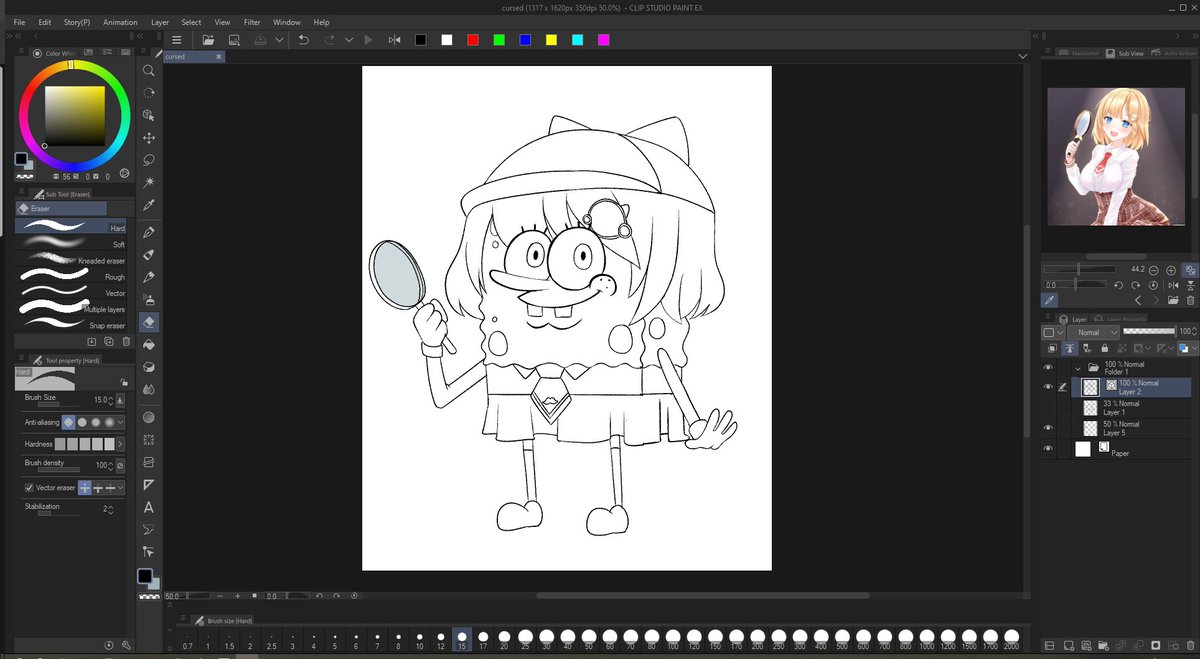Collapse Folder 1 with its chevron

pos(1078,367)
